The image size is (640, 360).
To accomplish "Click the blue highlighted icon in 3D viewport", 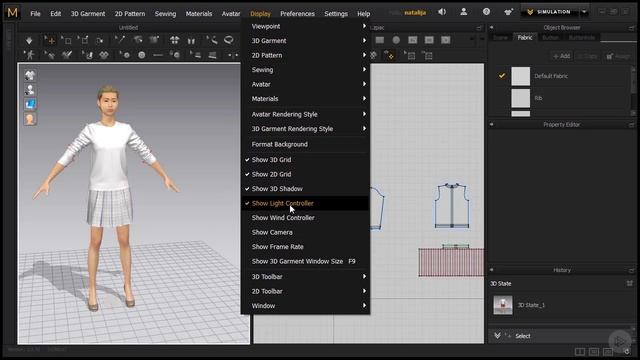I will click(30, 104).
